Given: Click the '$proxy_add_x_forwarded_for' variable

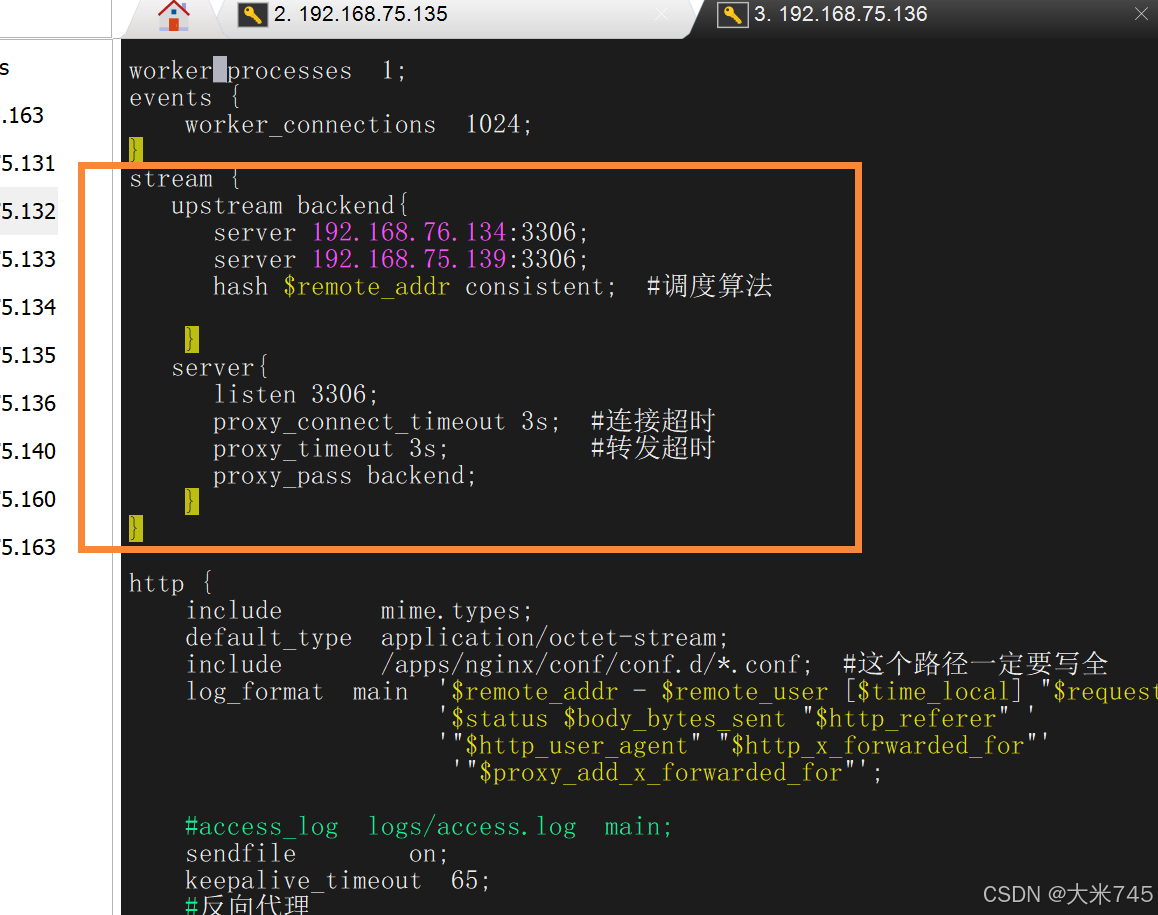Looking at the screenshot, I should tap(661, 772).
